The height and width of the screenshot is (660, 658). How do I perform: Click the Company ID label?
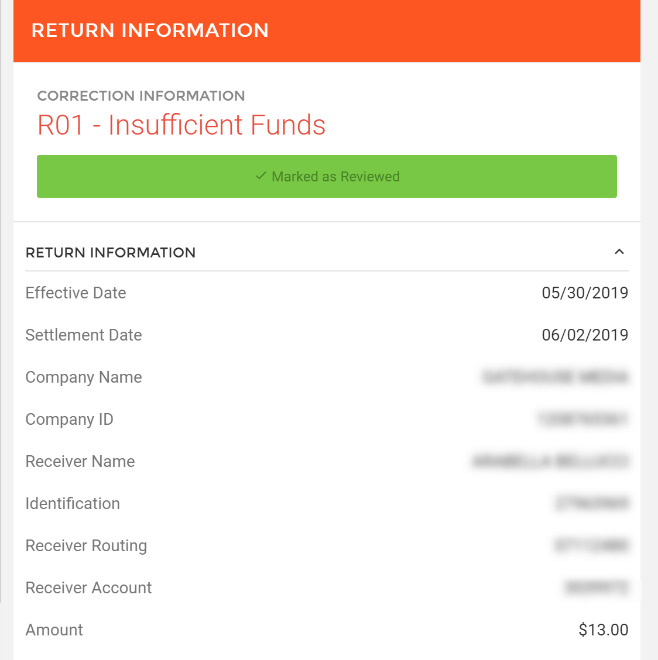pyautogui.click(x=69, y=419)
